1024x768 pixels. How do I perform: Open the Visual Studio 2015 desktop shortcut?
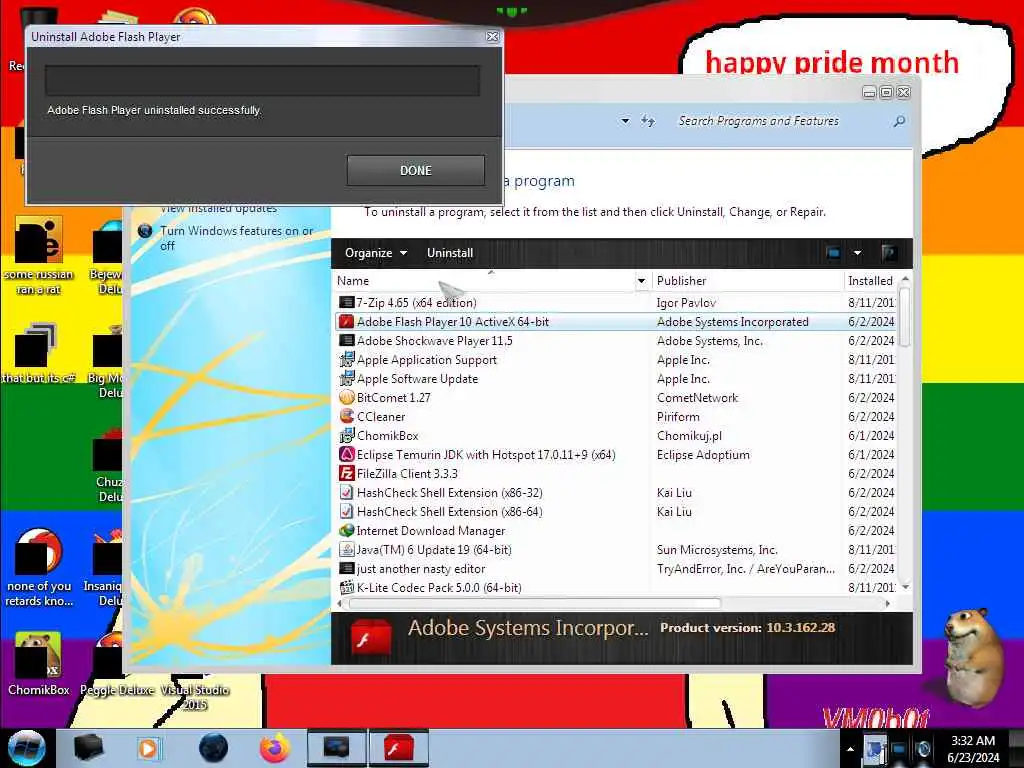click(x=195, y=696)
